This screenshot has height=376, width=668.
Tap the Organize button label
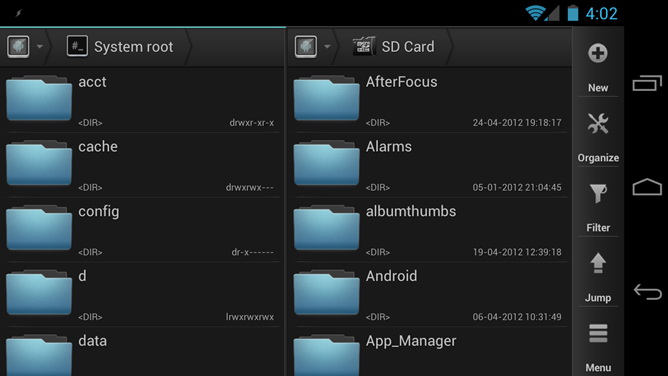pos(598,158)
